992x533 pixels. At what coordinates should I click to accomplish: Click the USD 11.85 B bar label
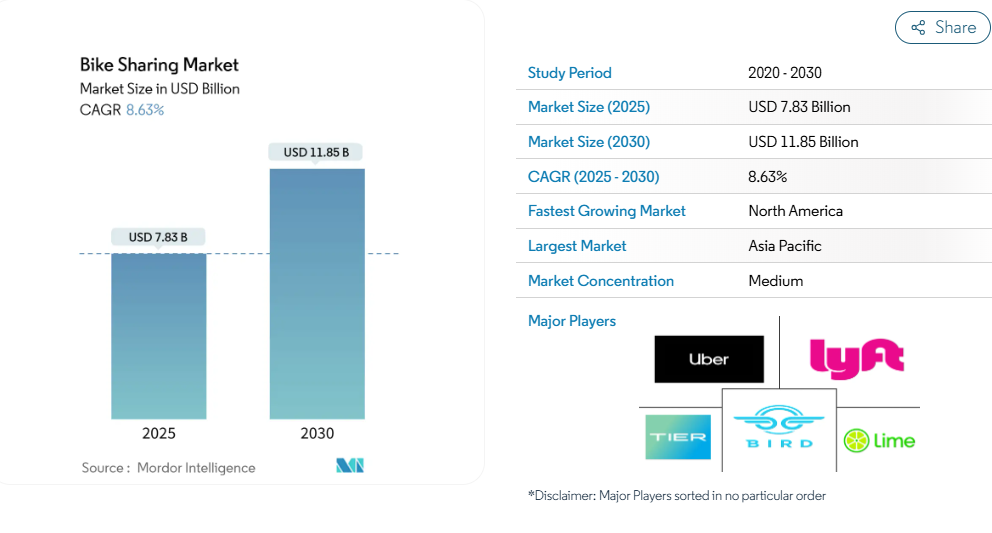316,152
